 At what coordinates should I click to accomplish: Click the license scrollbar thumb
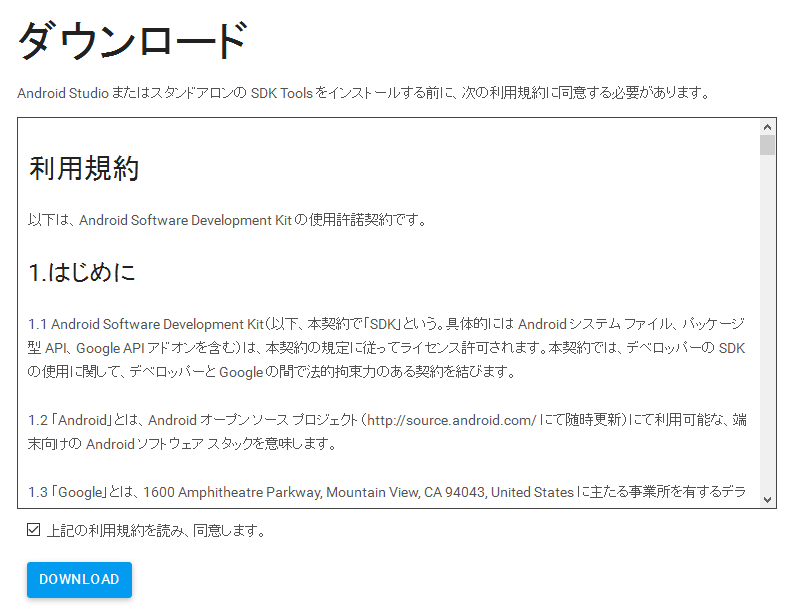[x=767, y=145]
